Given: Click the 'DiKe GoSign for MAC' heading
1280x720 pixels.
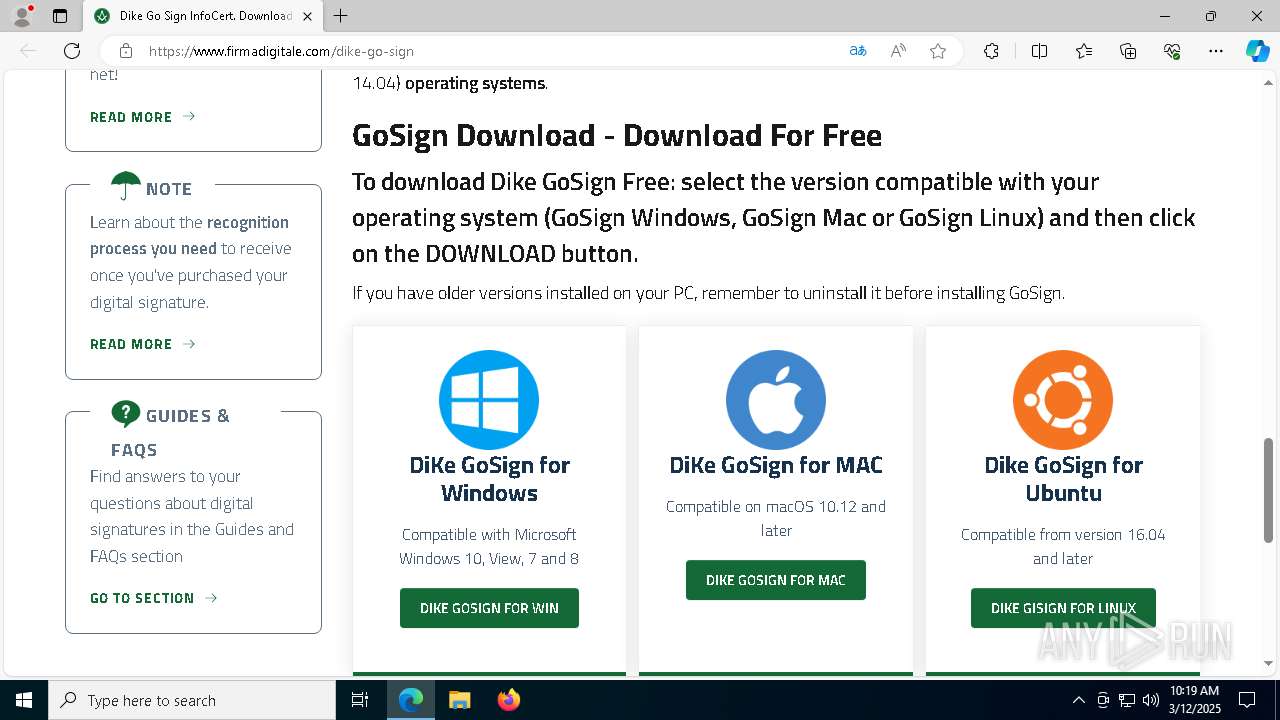Looking at the screenshot, I should point(776,465).
